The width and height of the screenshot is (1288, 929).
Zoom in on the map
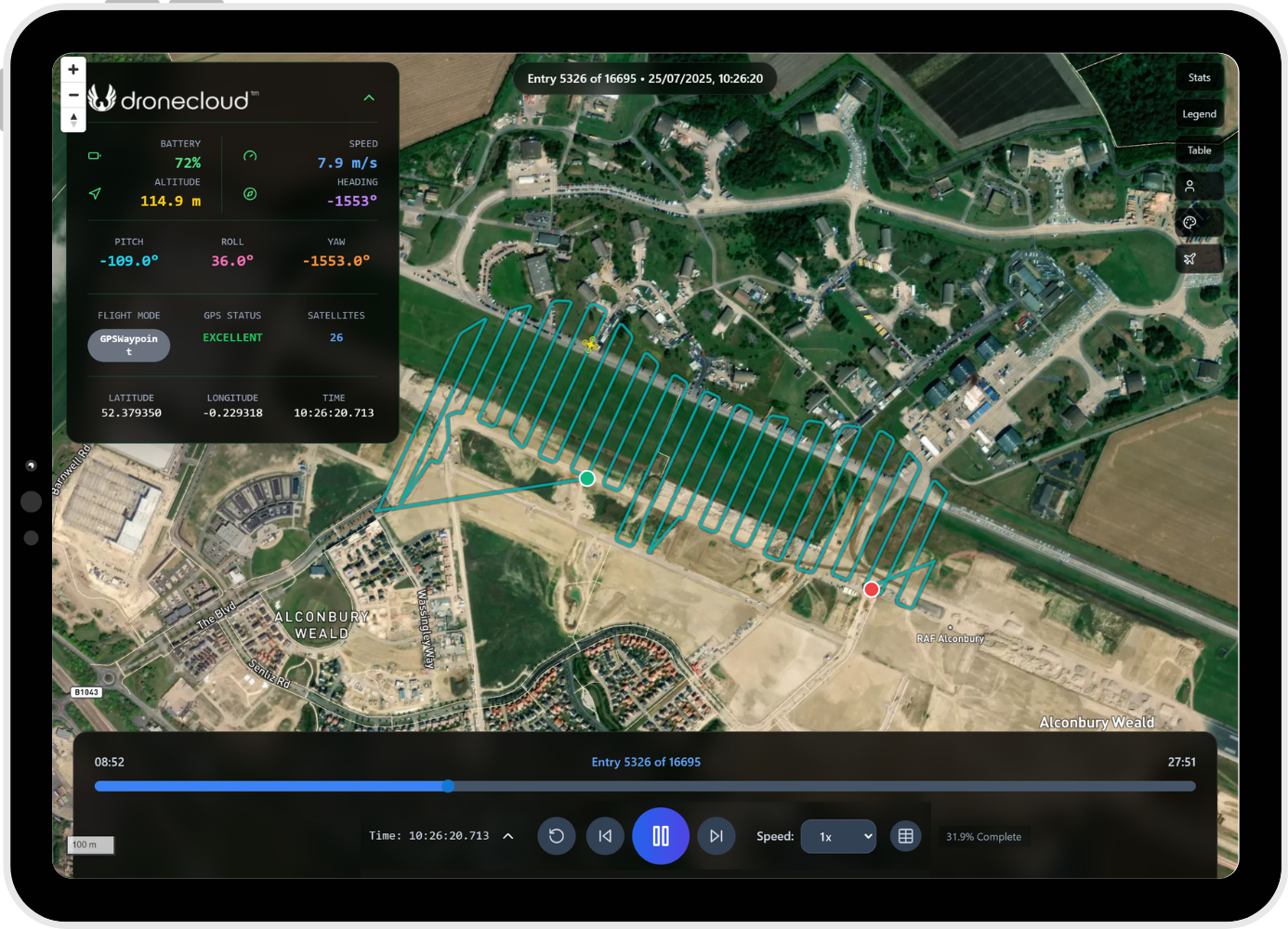73,70
